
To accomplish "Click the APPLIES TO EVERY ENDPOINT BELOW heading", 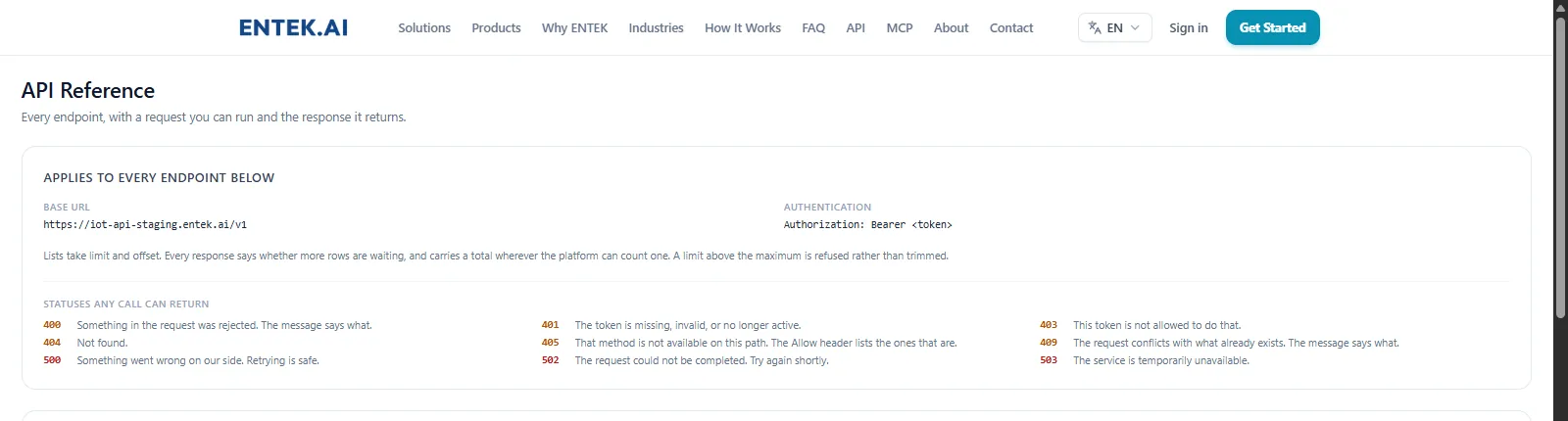I will 159,177.
